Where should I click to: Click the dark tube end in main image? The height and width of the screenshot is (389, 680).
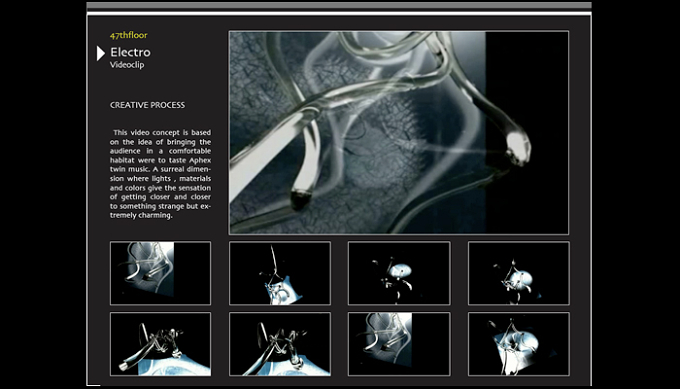pyautogui.click(x=301, y=199)
